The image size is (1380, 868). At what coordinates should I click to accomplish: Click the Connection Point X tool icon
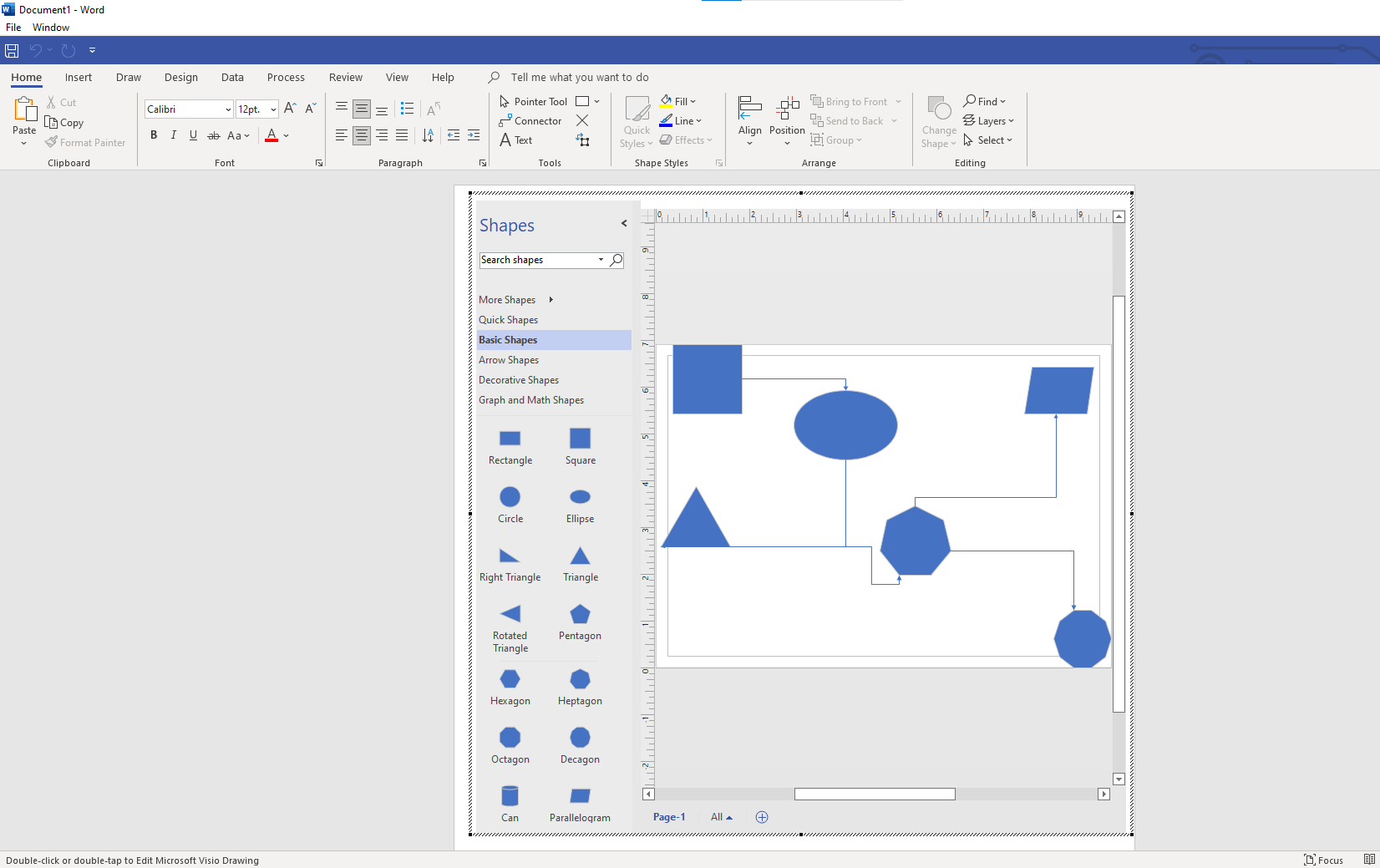(x=582, y=121)
